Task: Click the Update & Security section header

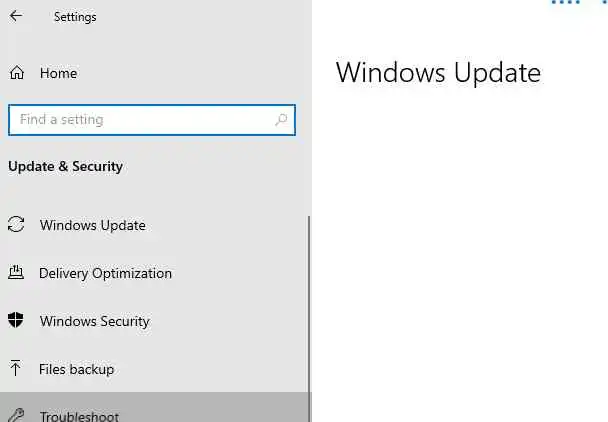Action: (65, 166)
